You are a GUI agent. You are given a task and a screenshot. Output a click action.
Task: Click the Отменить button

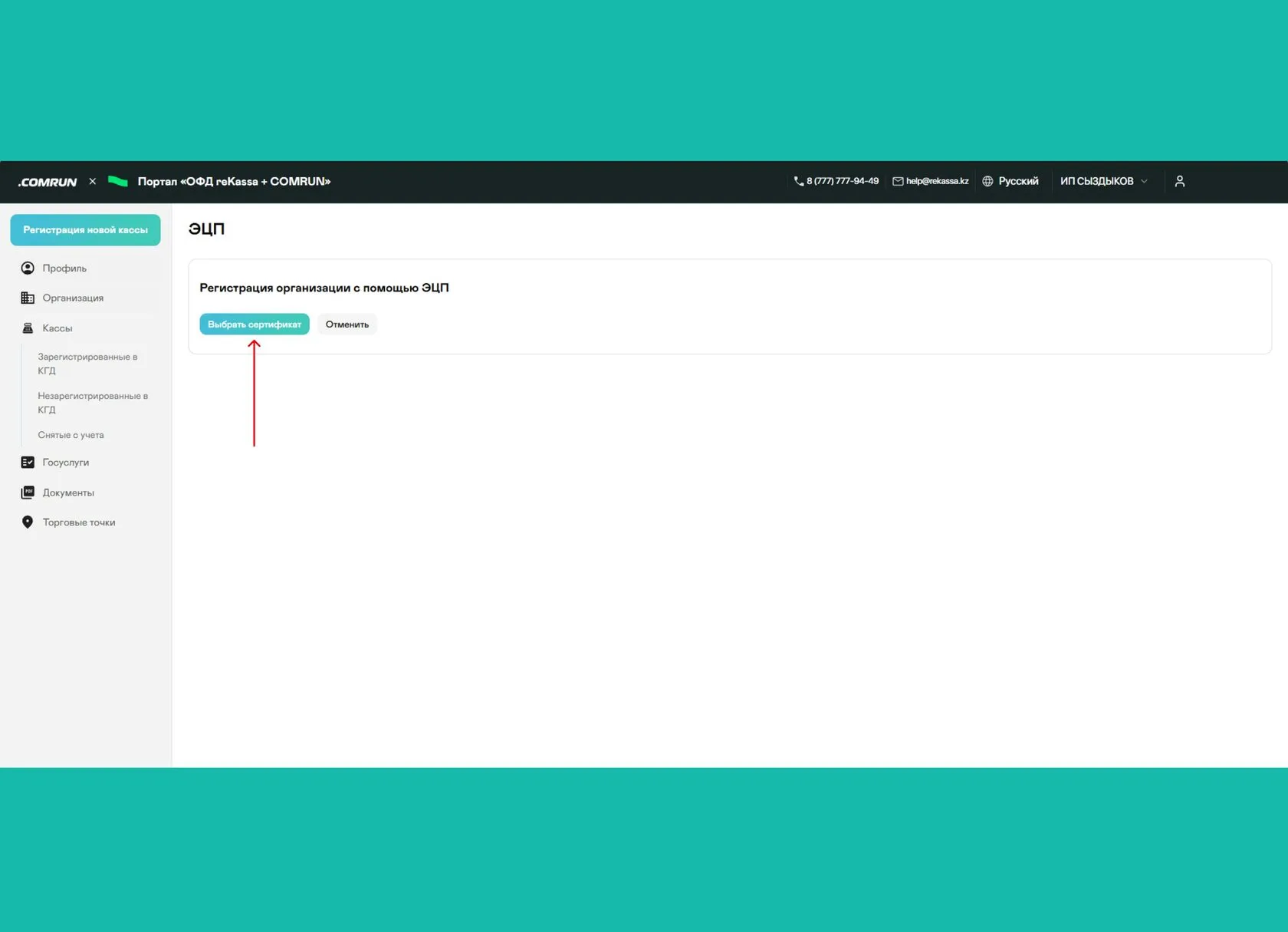(x=347, y=324)
